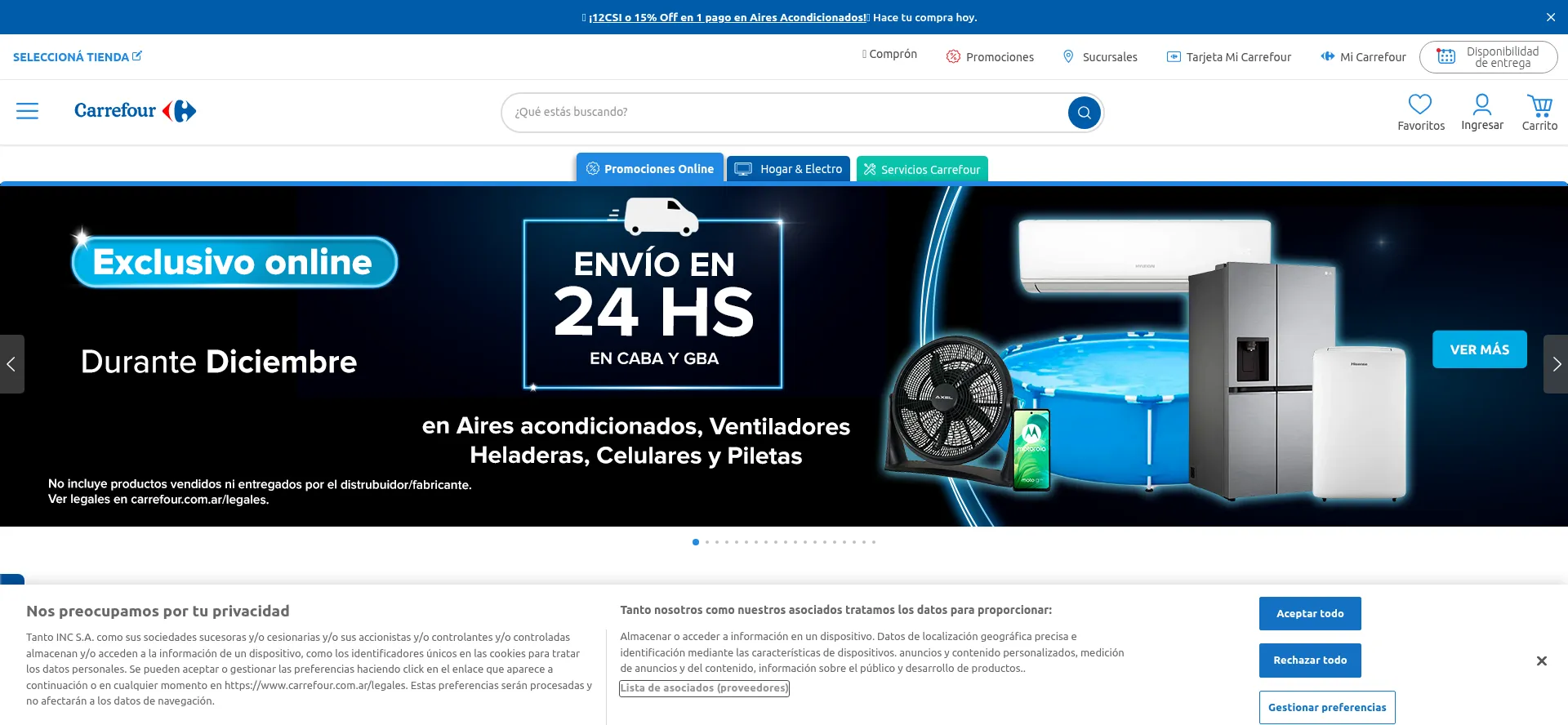
Task: Click the Carrefour logo
Action: [135, 111]
